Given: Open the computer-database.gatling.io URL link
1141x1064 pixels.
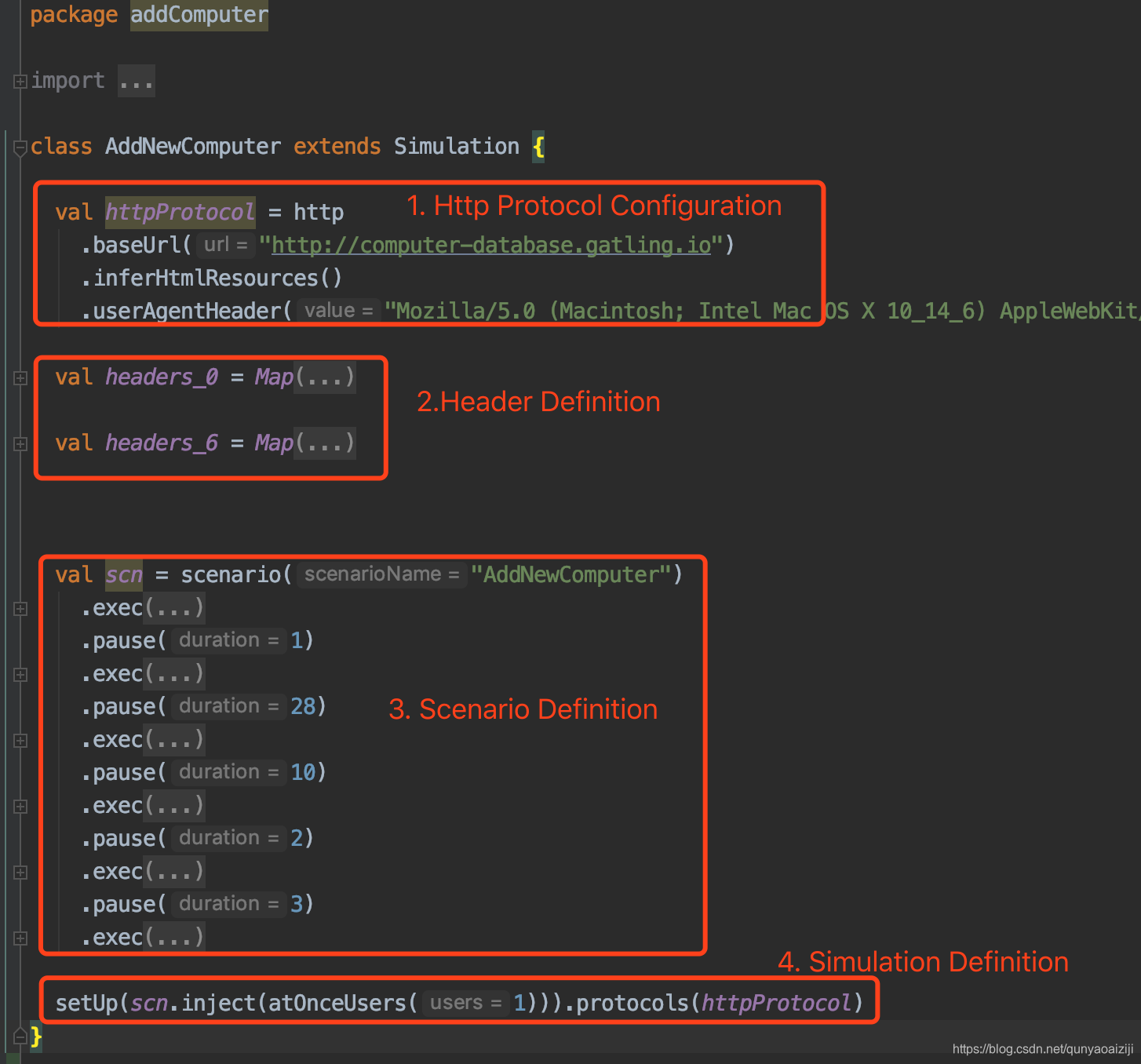Looking at the screenshot, I should (491, 246).
